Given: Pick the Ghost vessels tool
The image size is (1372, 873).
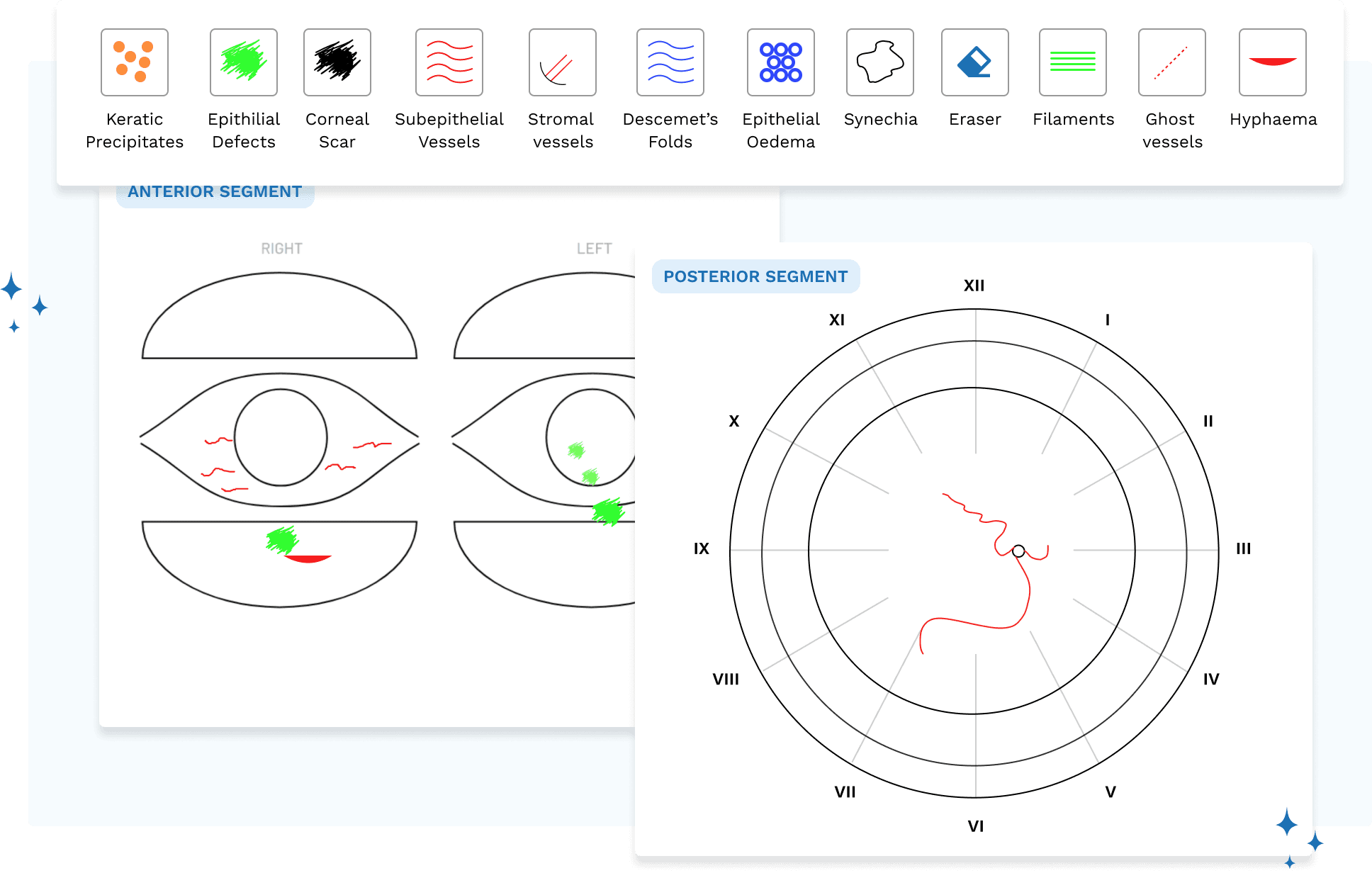Looking at the screenshot, I should point(1171,62).
